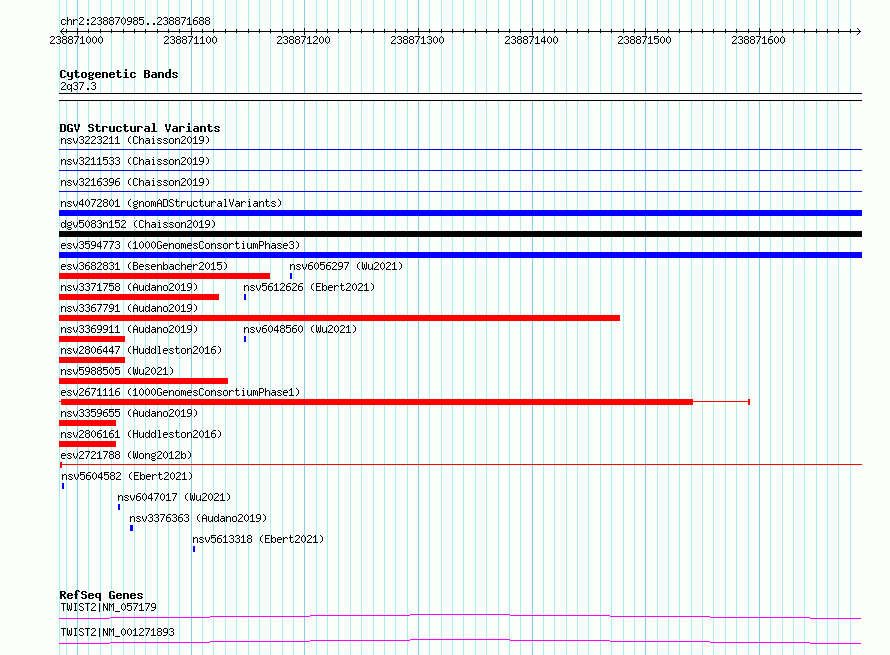Click the thick red esv2671116 bar
Image resolution: width=890 pixels, height=655 pixels.
(x=377, y=402)
